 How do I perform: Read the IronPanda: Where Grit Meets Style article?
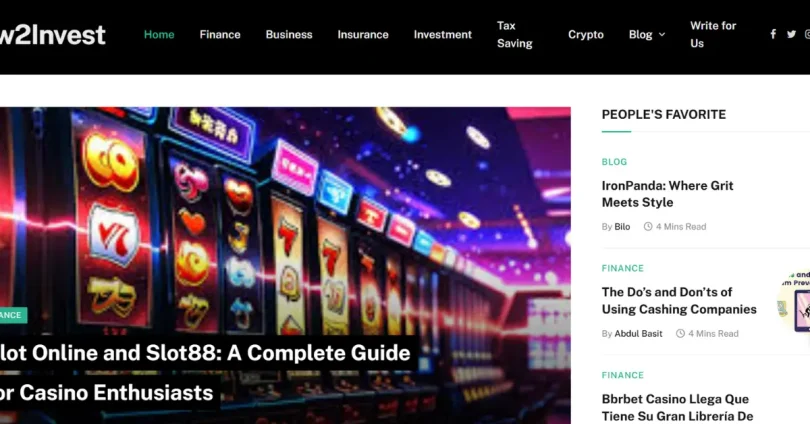pyautogui.click(x=667, y=194)
